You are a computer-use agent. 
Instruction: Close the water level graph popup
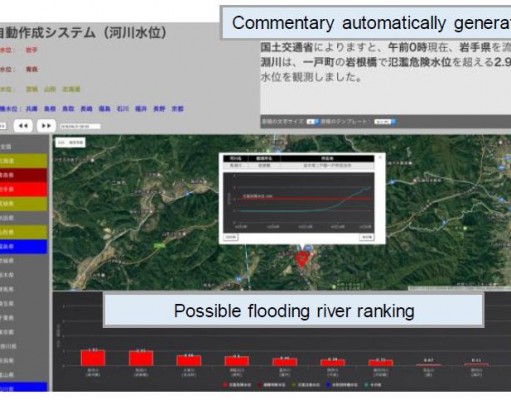click(x=380, y=157)
